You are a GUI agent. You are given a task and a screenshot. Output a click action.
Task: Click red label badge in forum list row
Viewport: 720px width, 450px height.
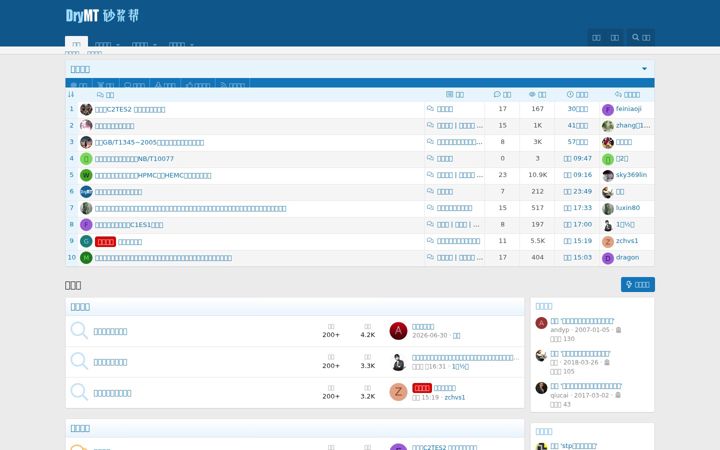[422, 388]
